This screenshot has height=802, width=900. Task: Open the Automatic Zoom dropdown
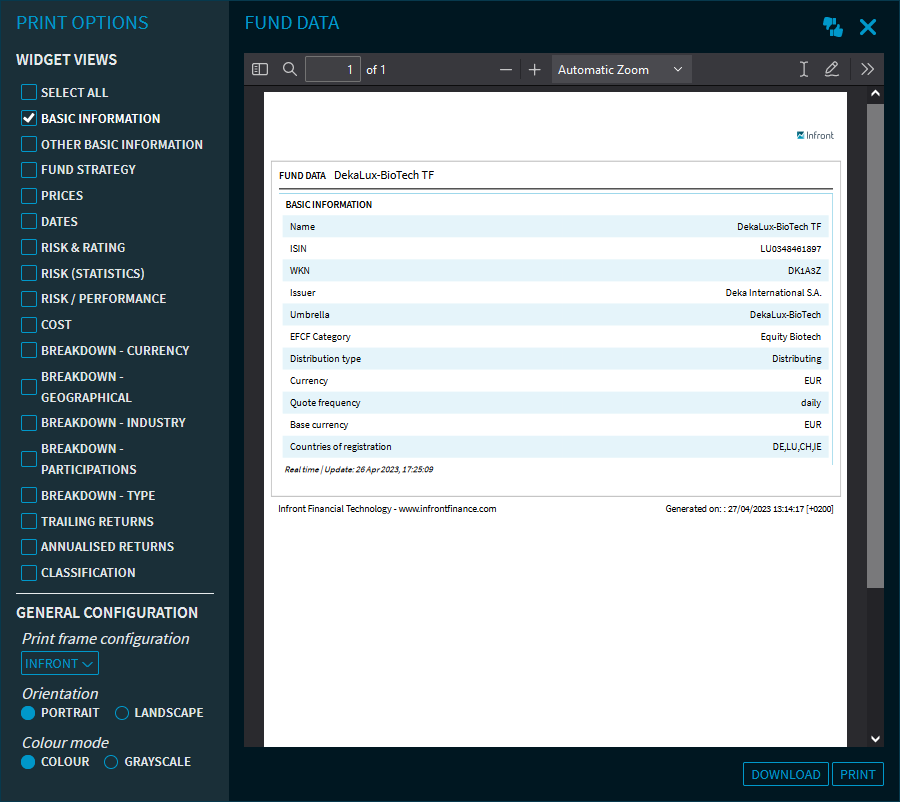tap(620, 70)
